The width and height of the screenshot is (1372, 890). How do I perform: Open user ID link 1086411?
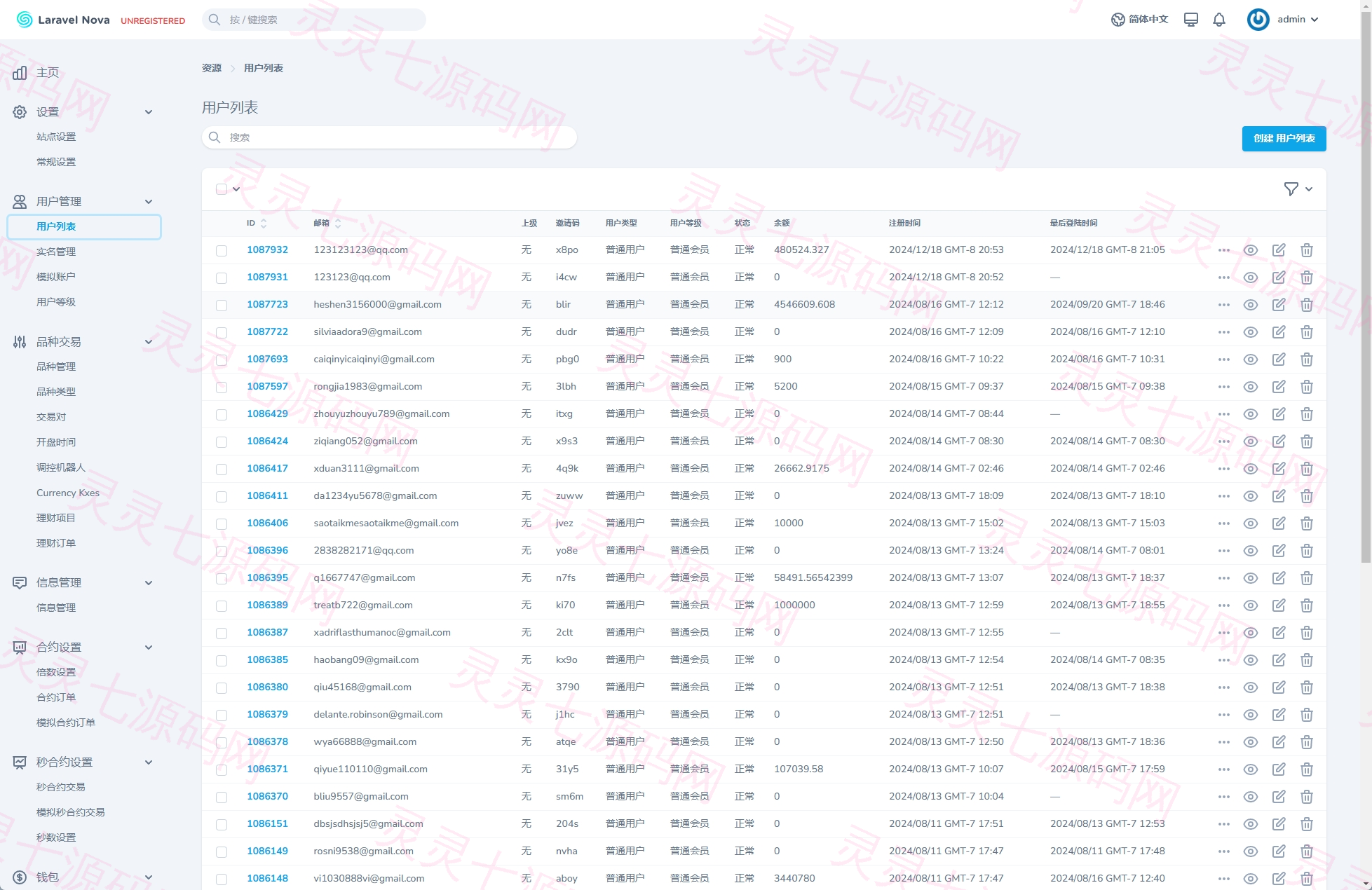click(267, 495)
